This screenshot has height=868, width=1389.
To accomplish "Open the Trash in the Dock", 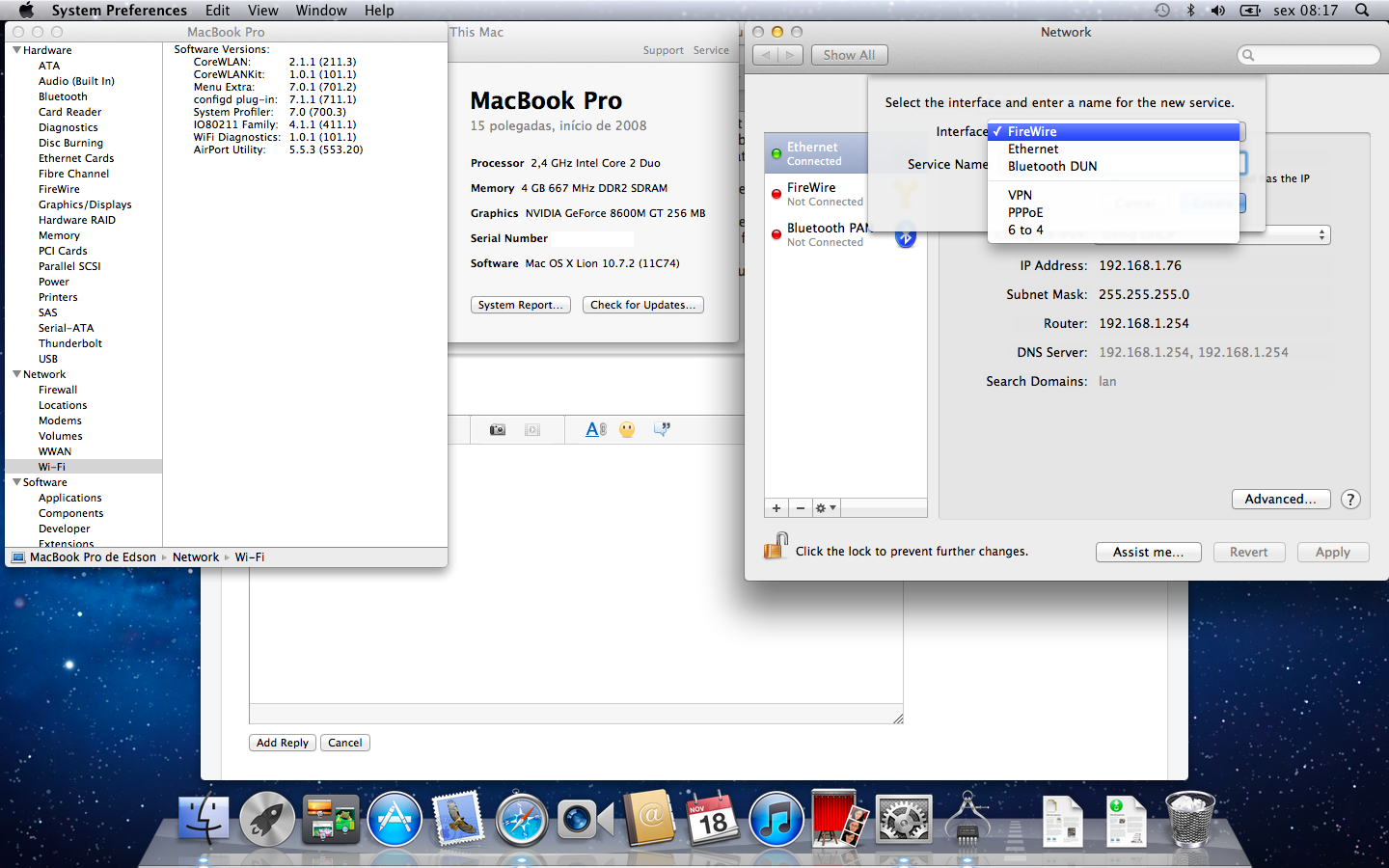I will coord(1190,820).
